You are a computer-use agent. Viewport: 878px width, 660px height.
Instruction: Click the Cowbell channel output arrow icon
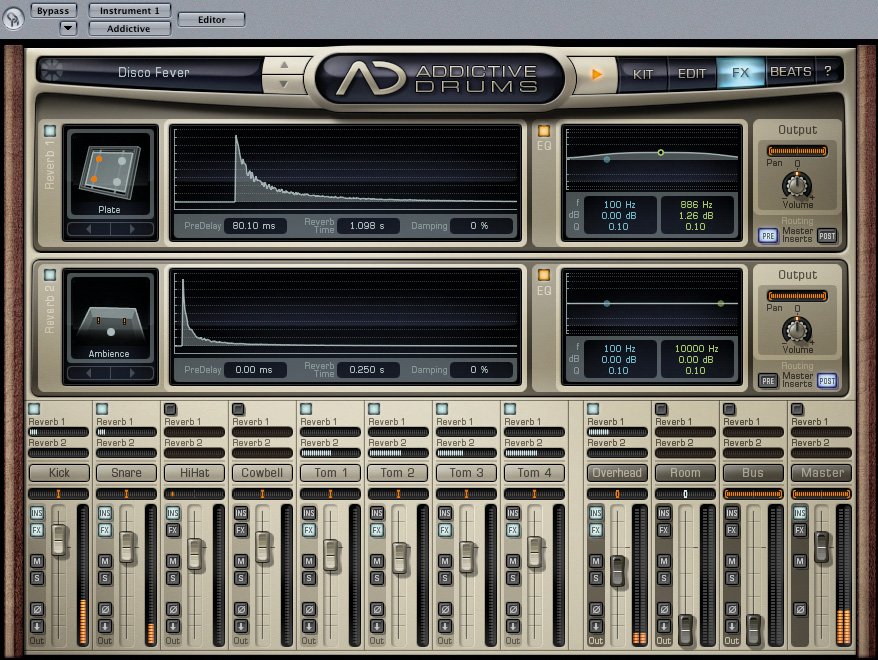(241, 626)
